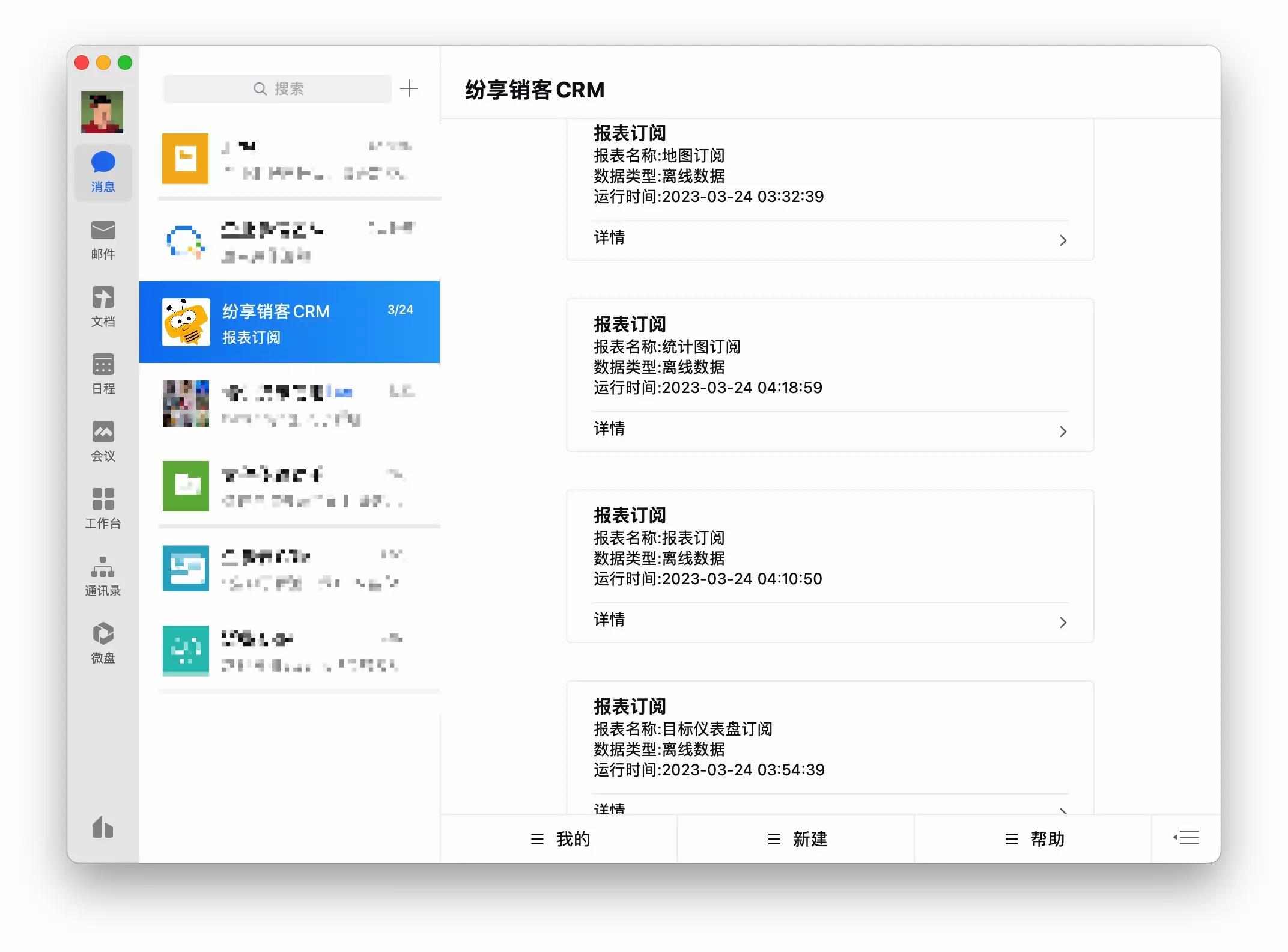Open the 我的 bottom menu

(x=559, y=839)
